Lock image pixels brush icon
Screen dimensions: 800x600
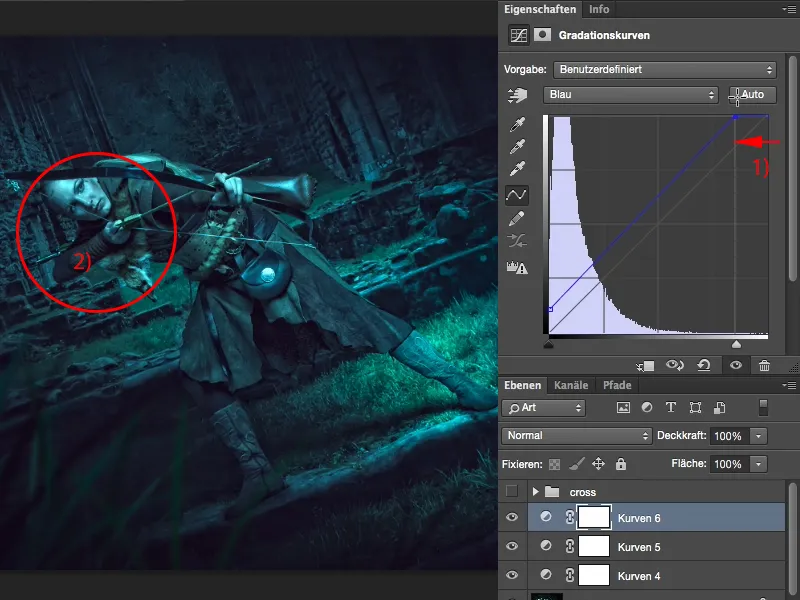click(x=577, y=464)
